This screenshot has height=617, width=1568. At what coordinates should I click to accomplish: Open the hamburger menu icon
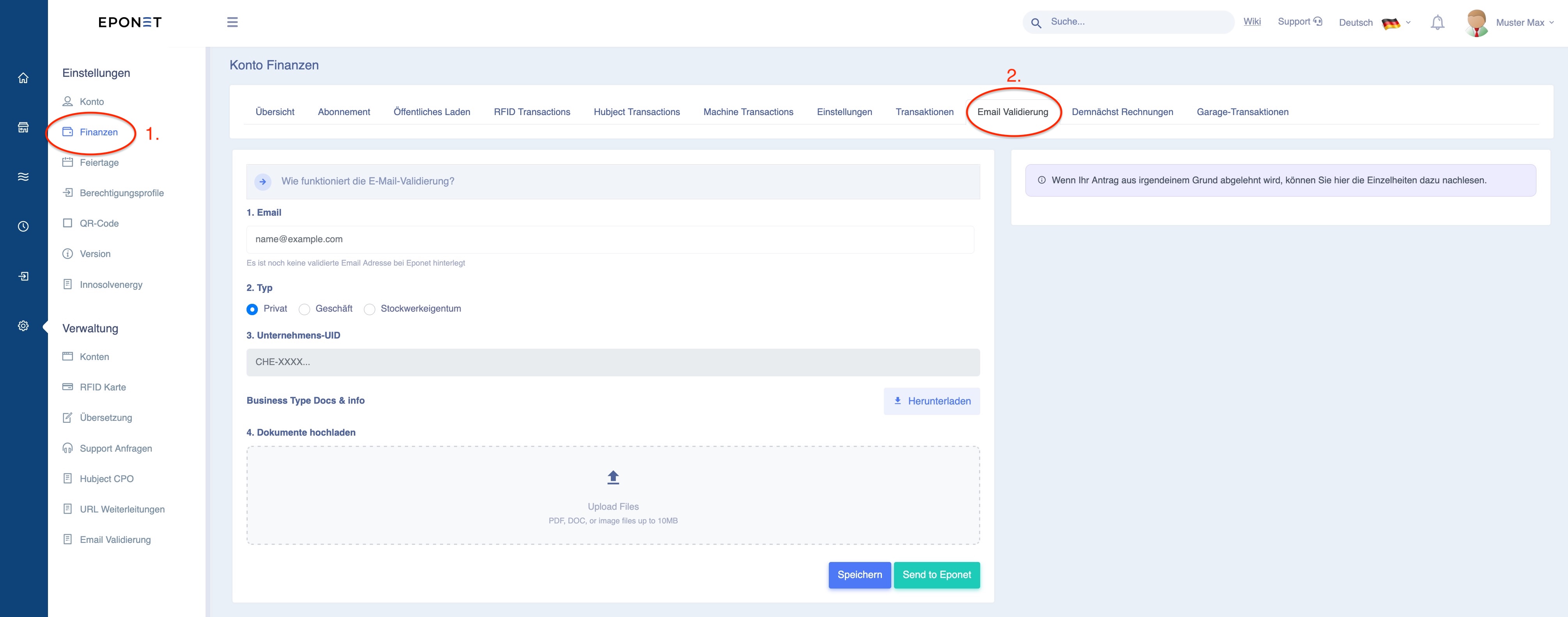(232, 23)
